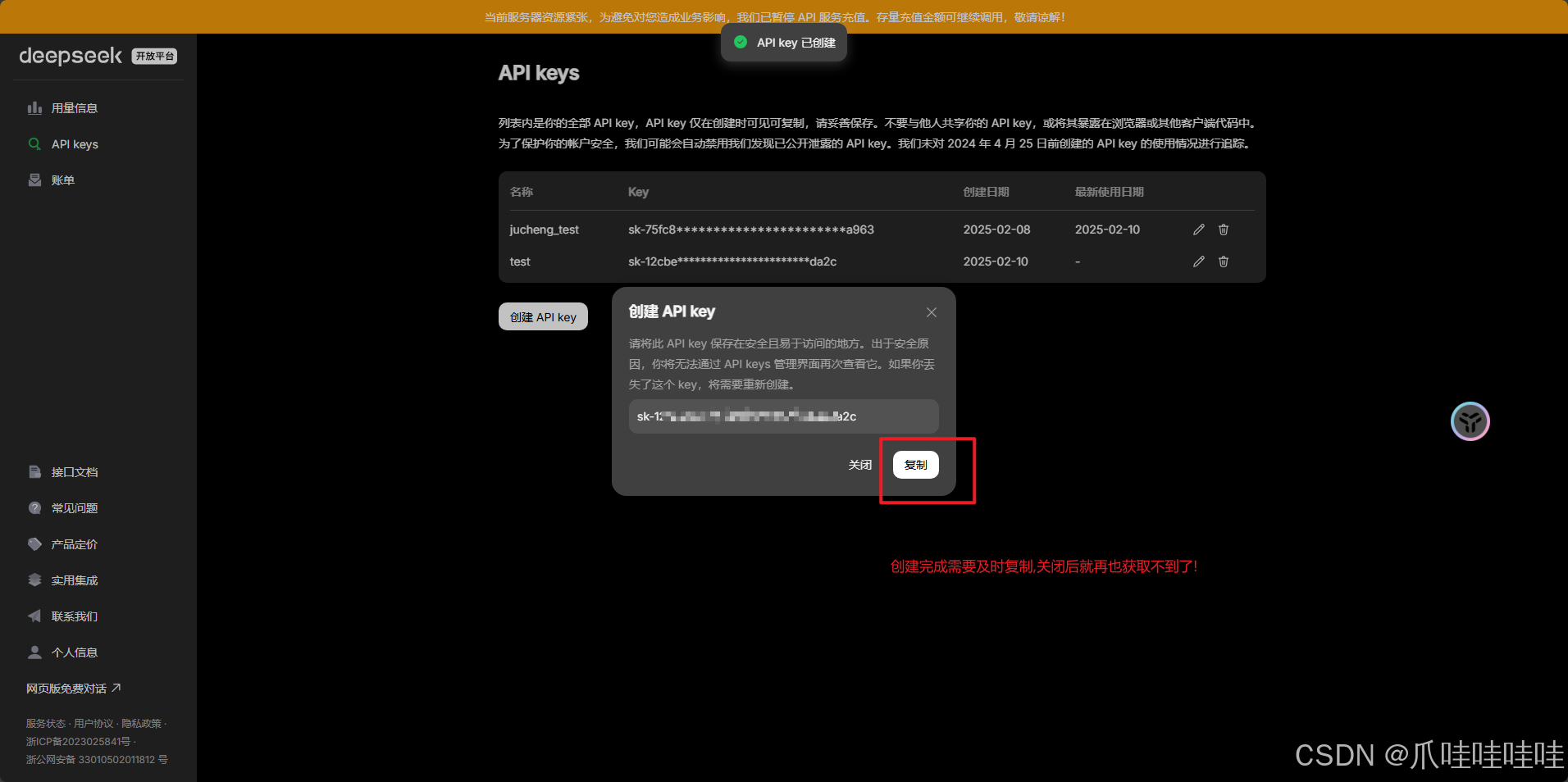The image size is (1568, 782).
Task: Click the 开放平台 badge next to logo
Action: tap(154, 56)
